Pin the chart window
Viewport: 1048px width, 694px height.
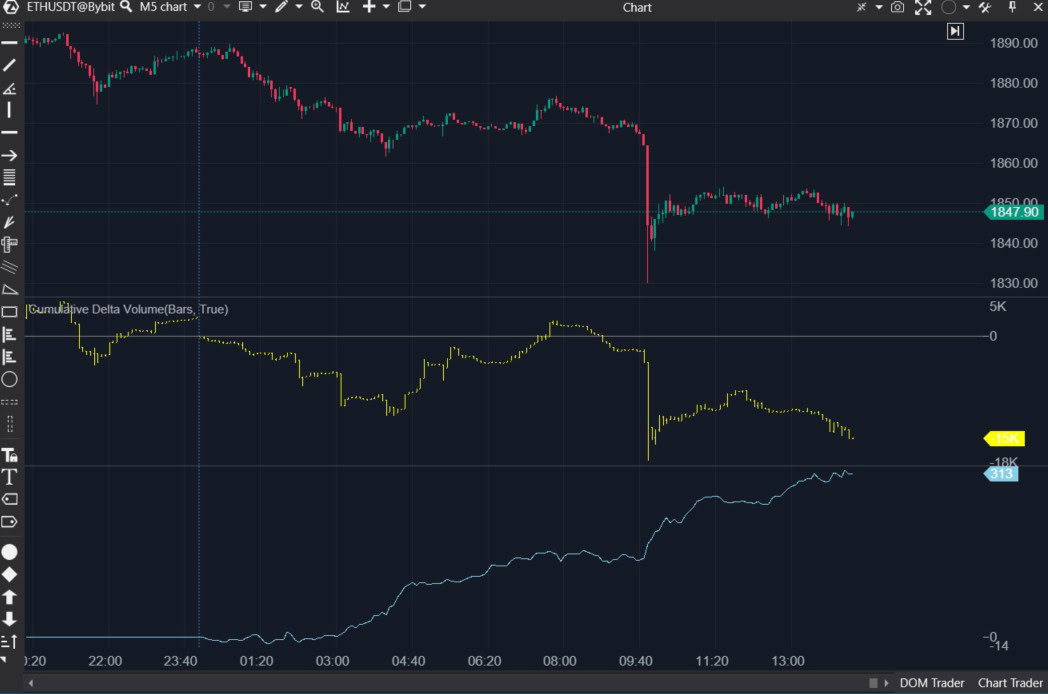[x=1012, y=8]
